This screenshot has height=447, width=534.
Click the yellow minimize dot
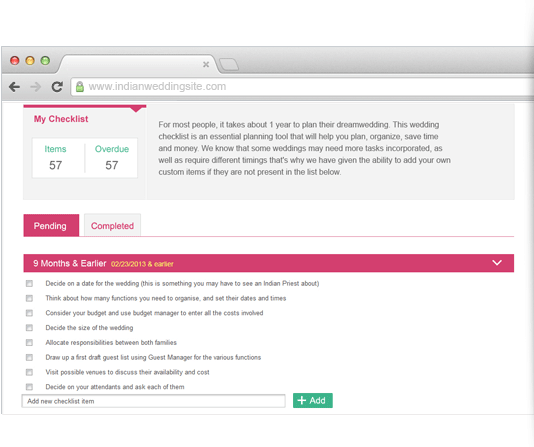point(30,61)
